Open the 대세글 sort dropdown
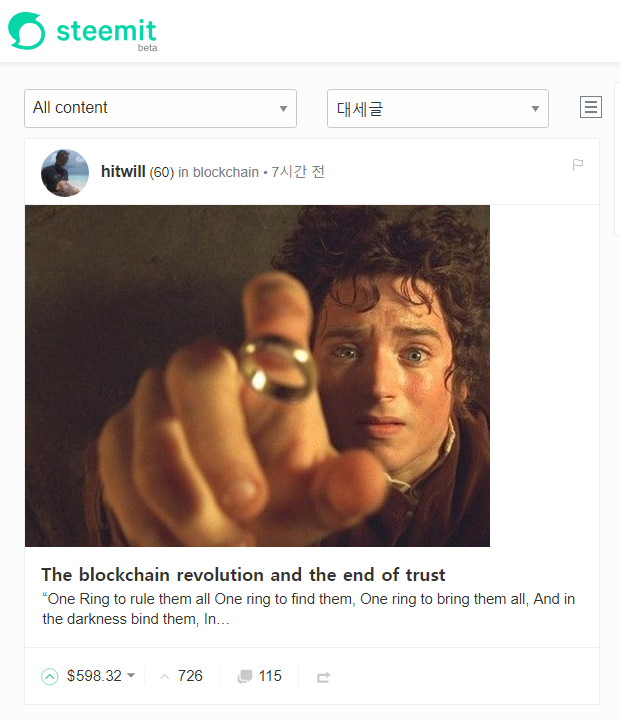620x720 pixels. (438, 108)
